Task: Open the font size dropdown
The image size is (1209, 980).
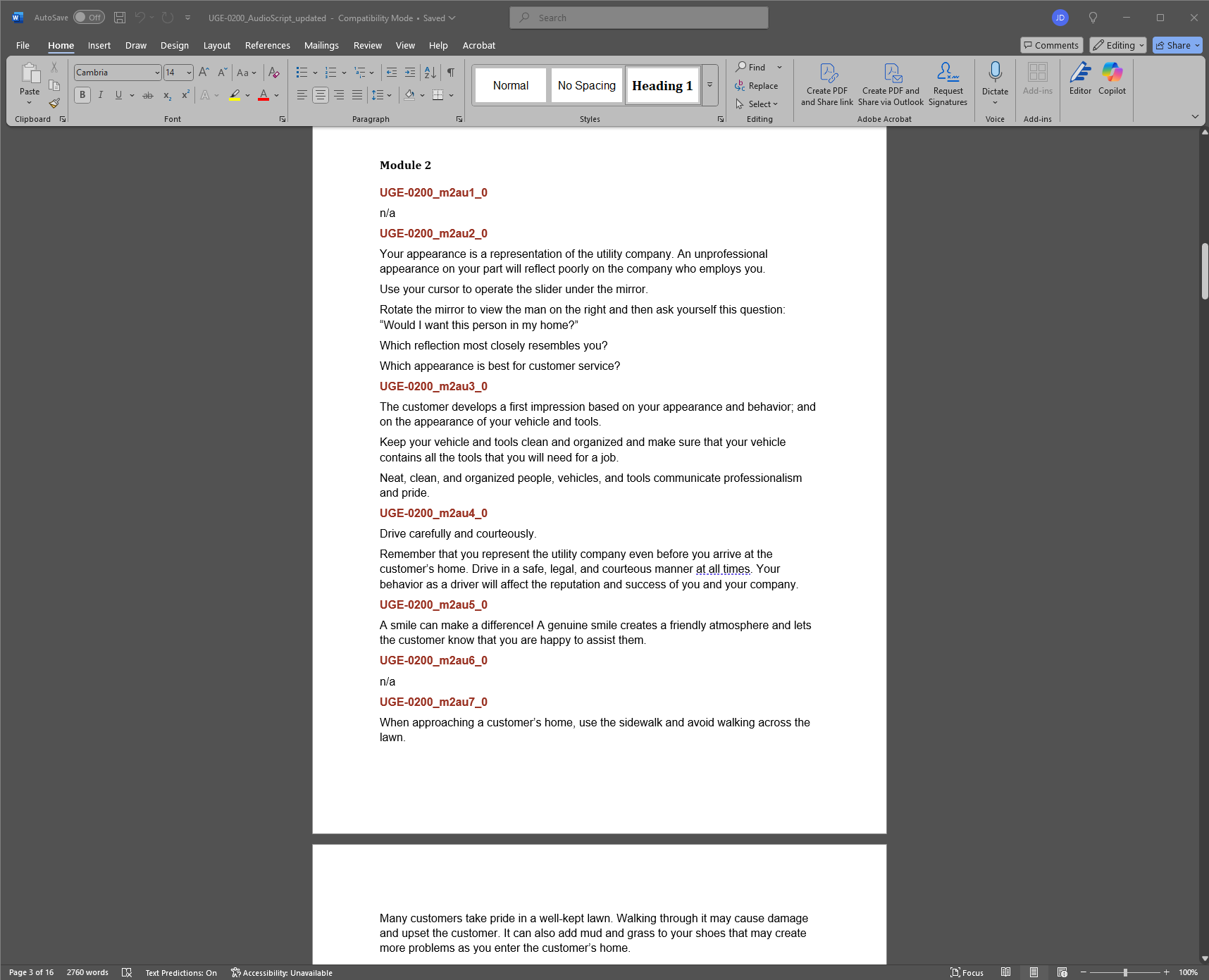Action: [x=189, y=73]
